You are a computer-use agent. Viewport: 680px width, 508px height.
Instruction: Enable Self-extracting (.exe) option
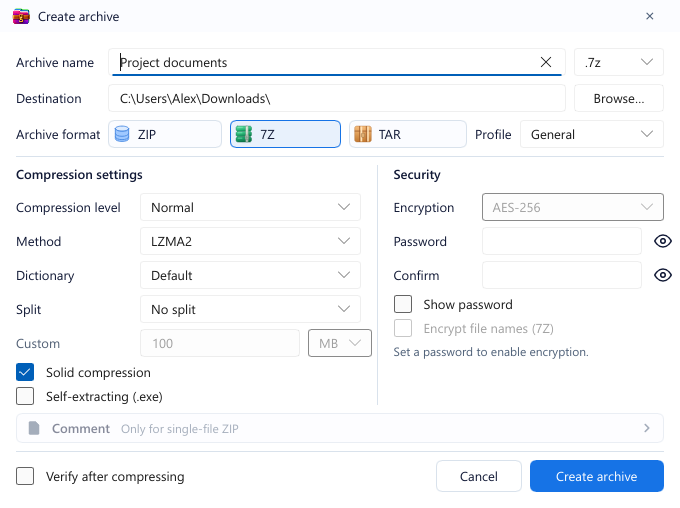(25, 396)
